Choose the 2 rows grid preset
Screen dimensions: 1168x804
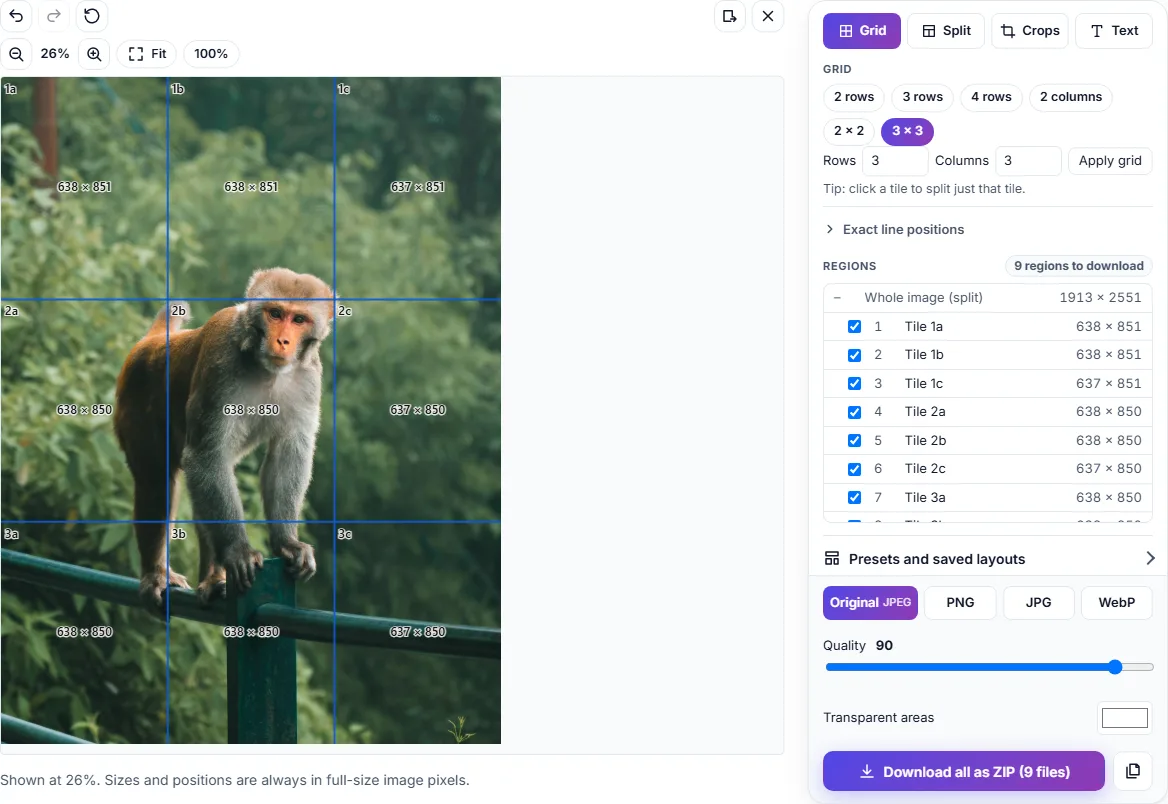pyautogui.click(x=854, y=97)
